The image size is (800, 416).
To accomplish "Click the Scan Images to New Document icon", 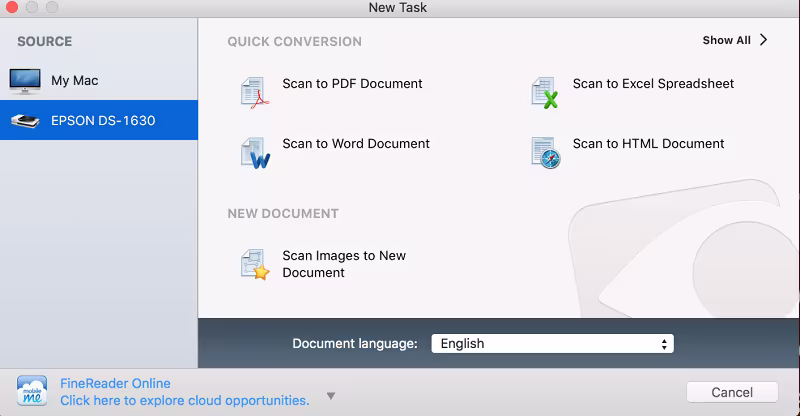I will pyautogui.click(x=255, y=264).
